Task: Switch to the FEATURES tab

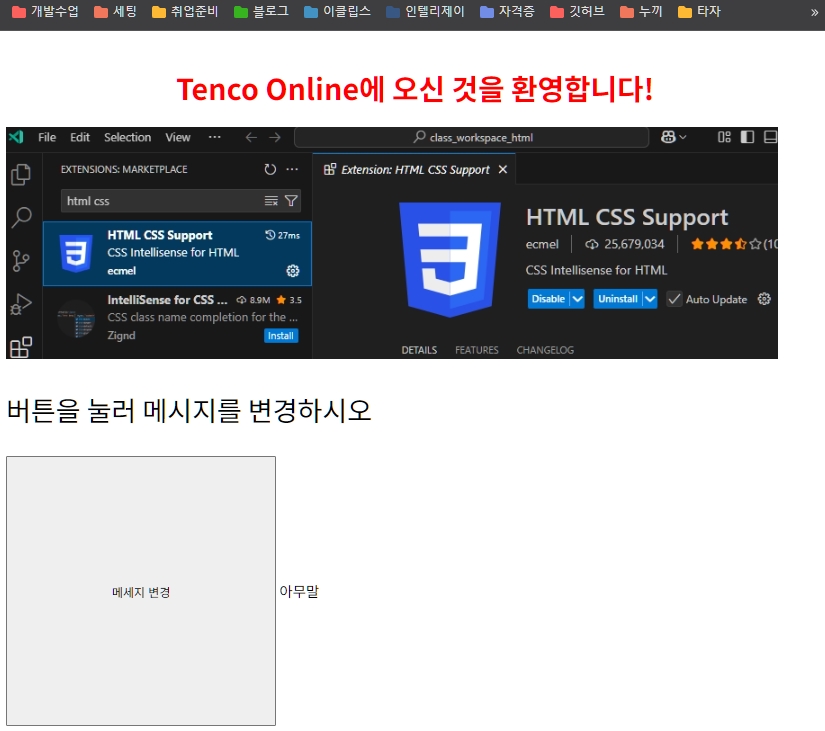Action: pos(477,350)
